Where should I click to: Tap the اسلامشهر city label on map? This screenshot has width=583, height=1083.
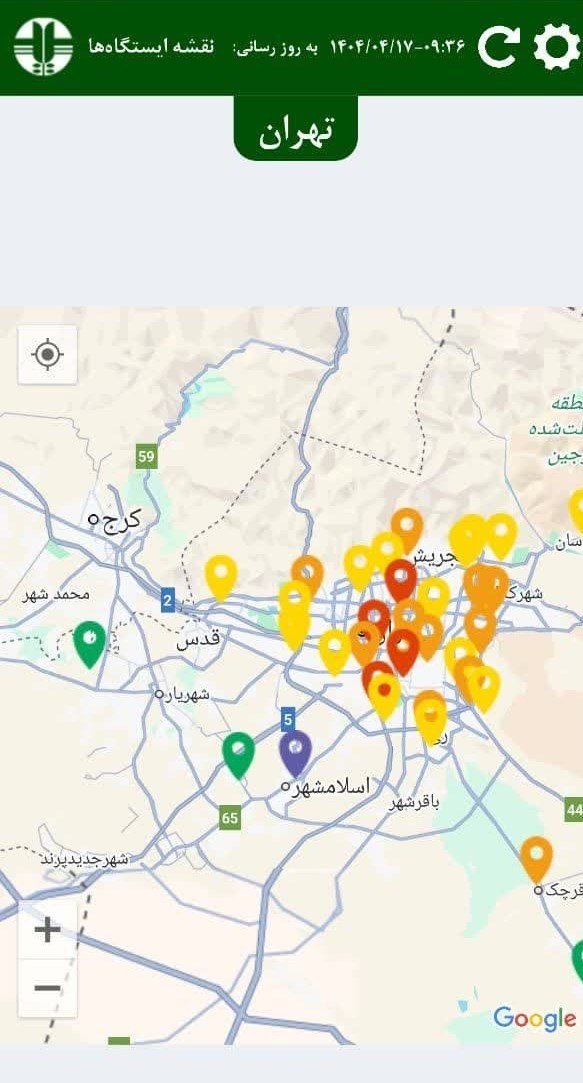click(330, 786)
